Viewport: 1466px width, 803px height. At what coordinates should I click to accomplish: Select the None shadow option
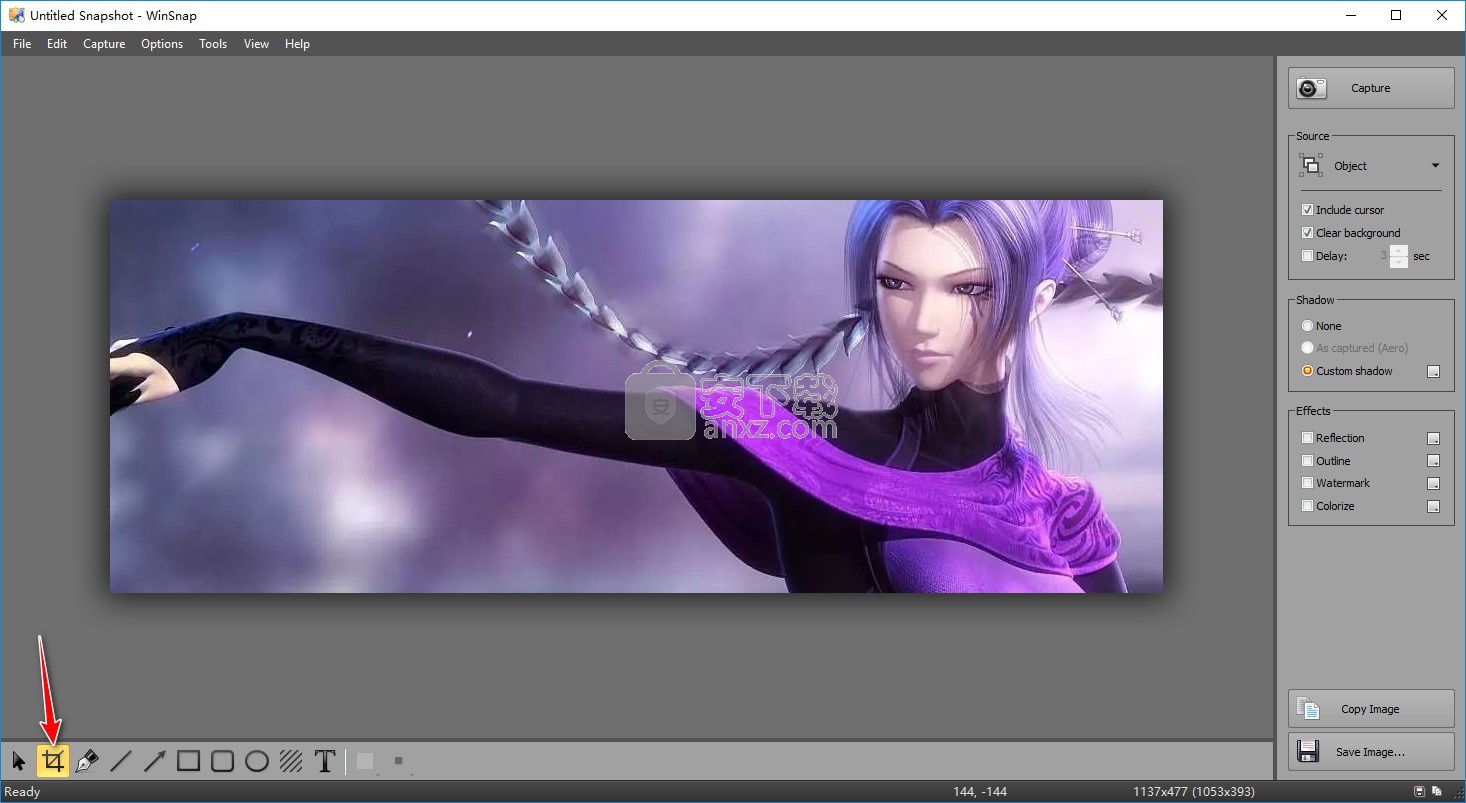[1307, 326]
